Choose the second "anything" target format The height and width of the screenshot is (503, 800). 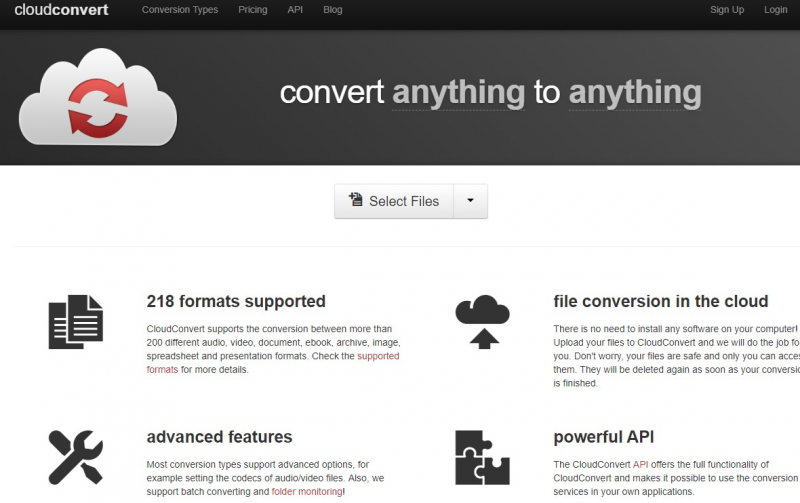(x=635, y=93)
